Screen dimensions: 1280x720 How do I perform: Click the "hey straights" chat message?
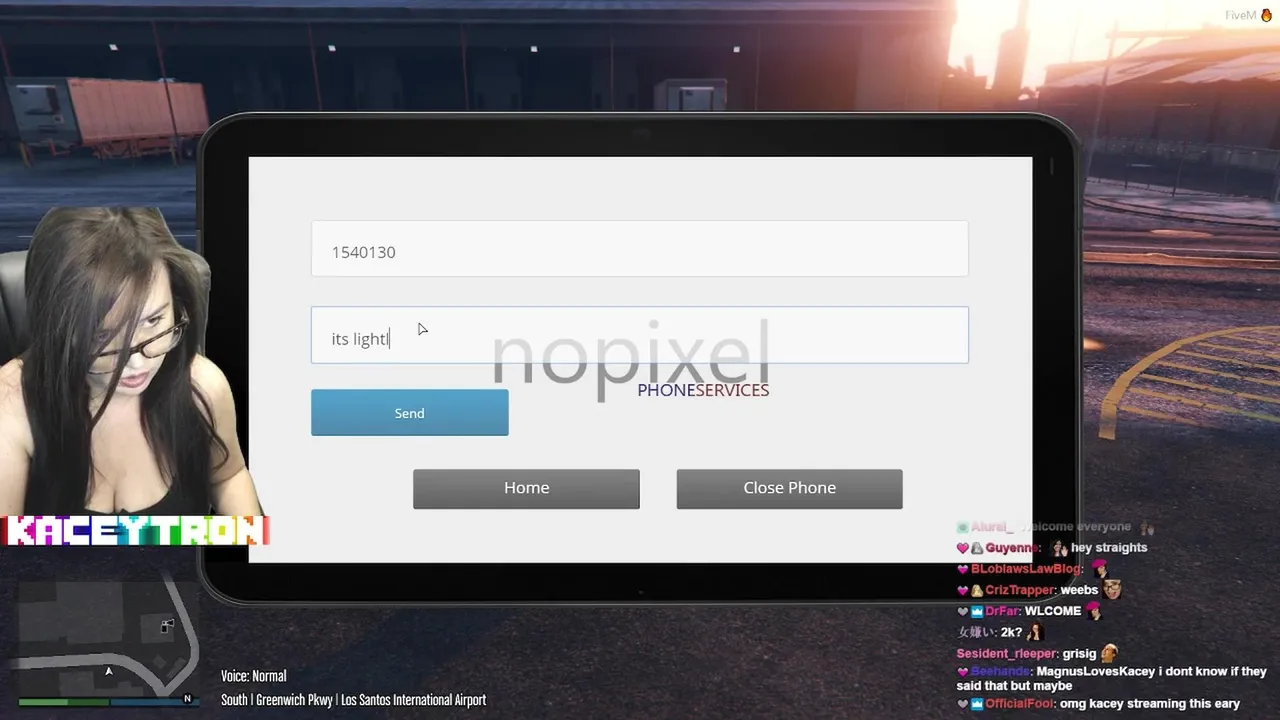[1109, 548]
